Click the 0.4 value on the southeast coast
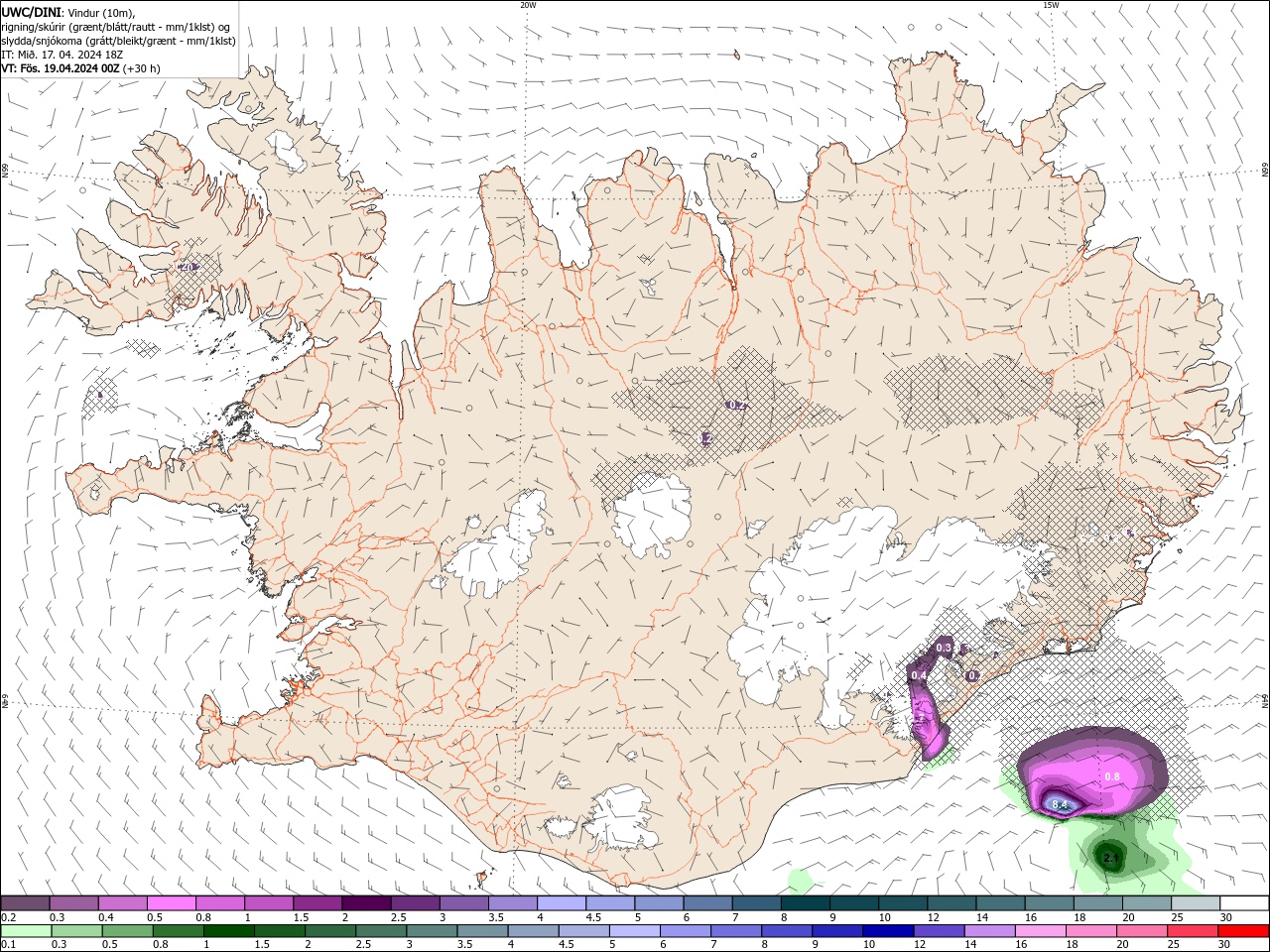Viewport: 1270px width, 952px height. tap(919, 675)
